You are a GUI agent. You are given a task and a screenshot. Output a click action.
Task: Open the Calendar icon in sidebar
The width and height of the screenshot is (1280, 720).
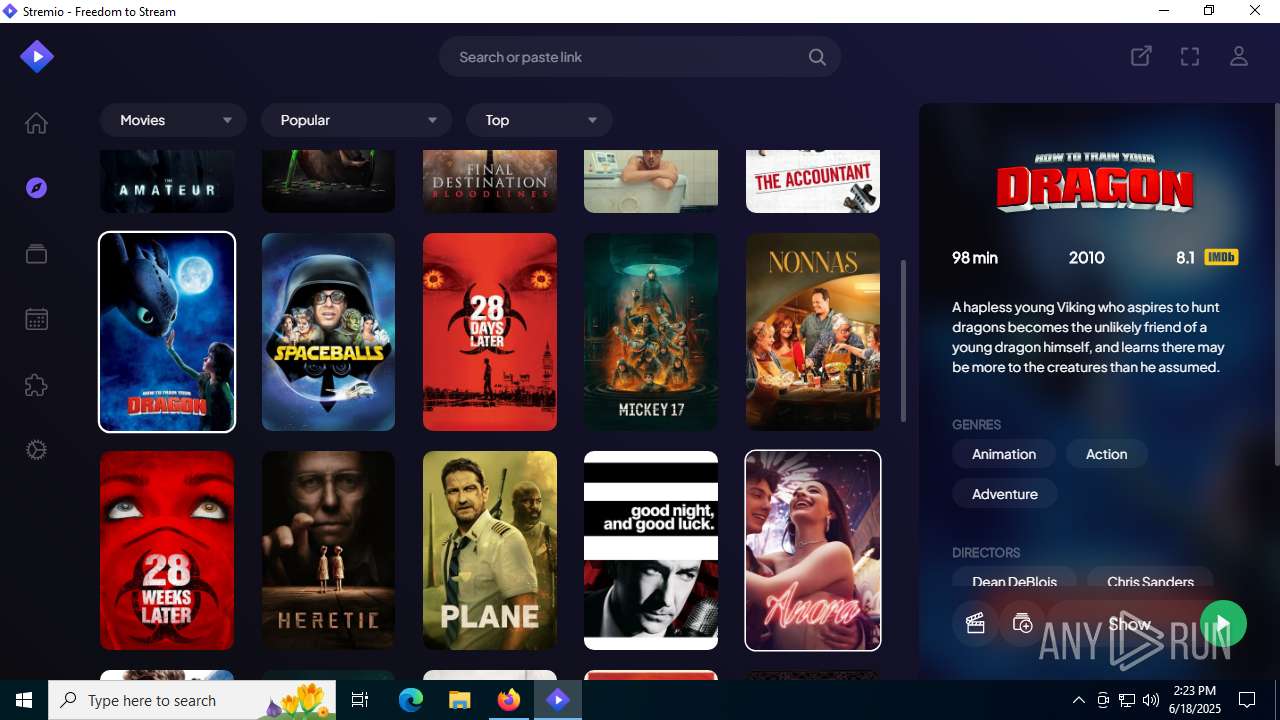[36, 320]
